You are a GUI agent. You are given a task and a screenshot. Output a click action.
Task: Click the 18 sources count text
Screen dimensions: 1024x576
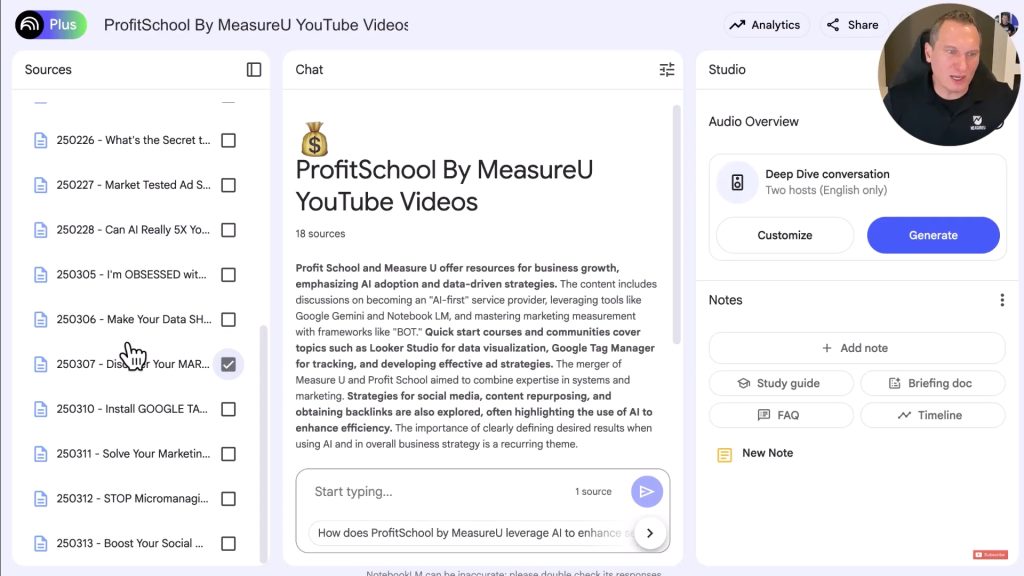[x=320, y=234]
